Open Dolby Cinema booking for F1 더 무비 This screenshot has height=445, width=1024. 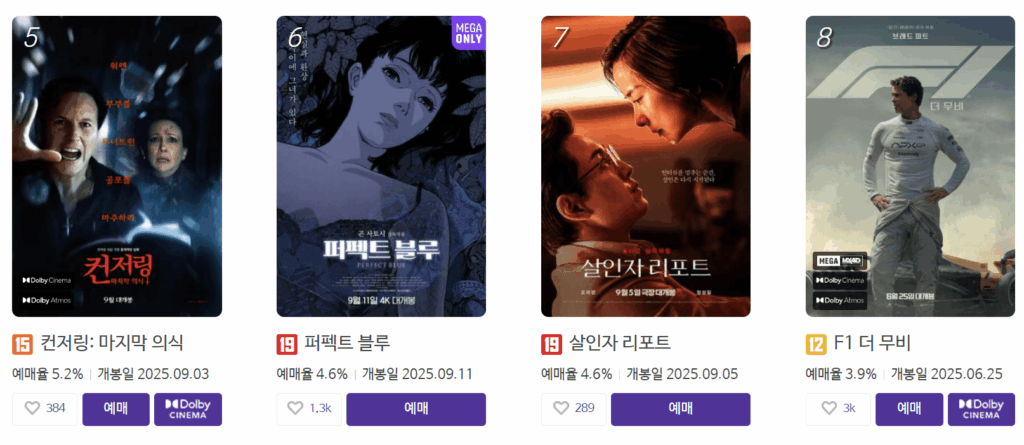(982, 409)
